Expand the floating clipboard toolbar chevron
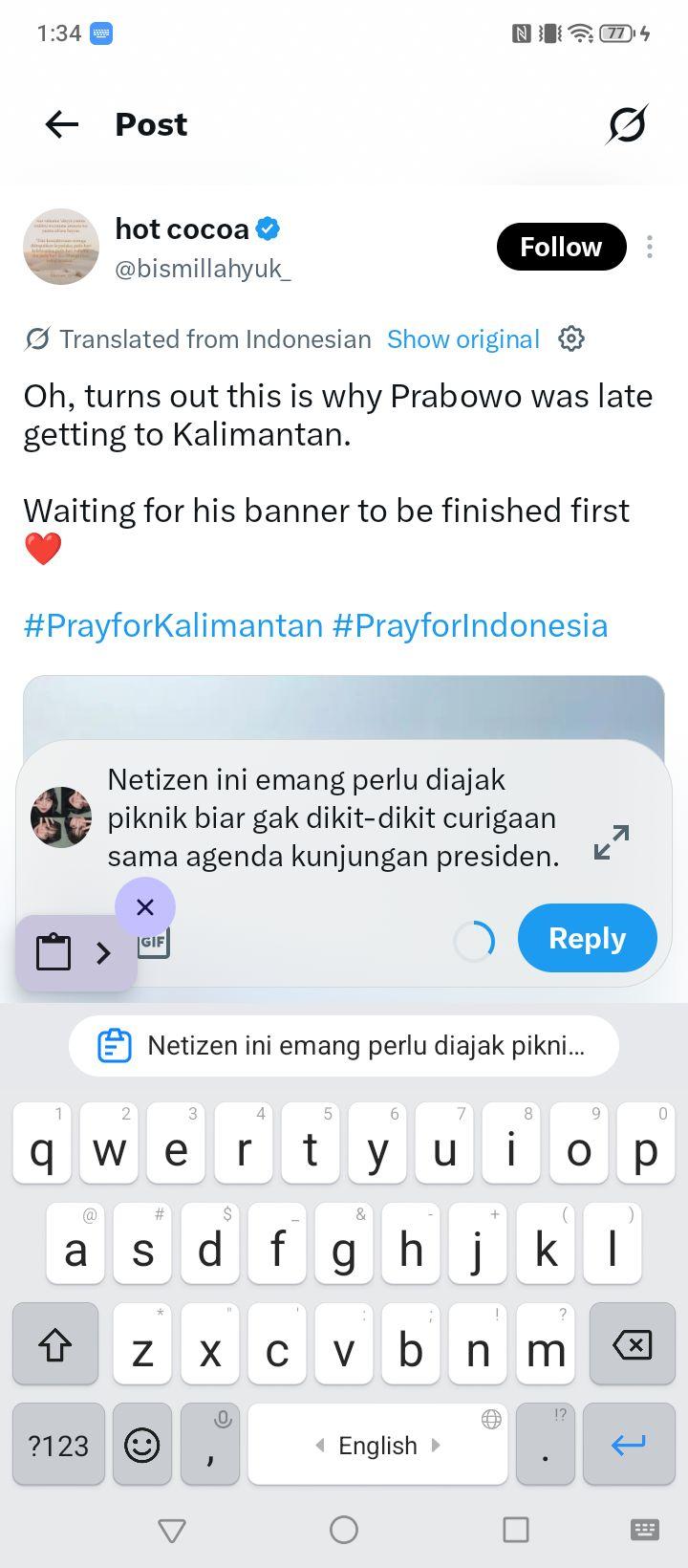688x1568 pixels. pyautogui.click(x=104, y=952)
